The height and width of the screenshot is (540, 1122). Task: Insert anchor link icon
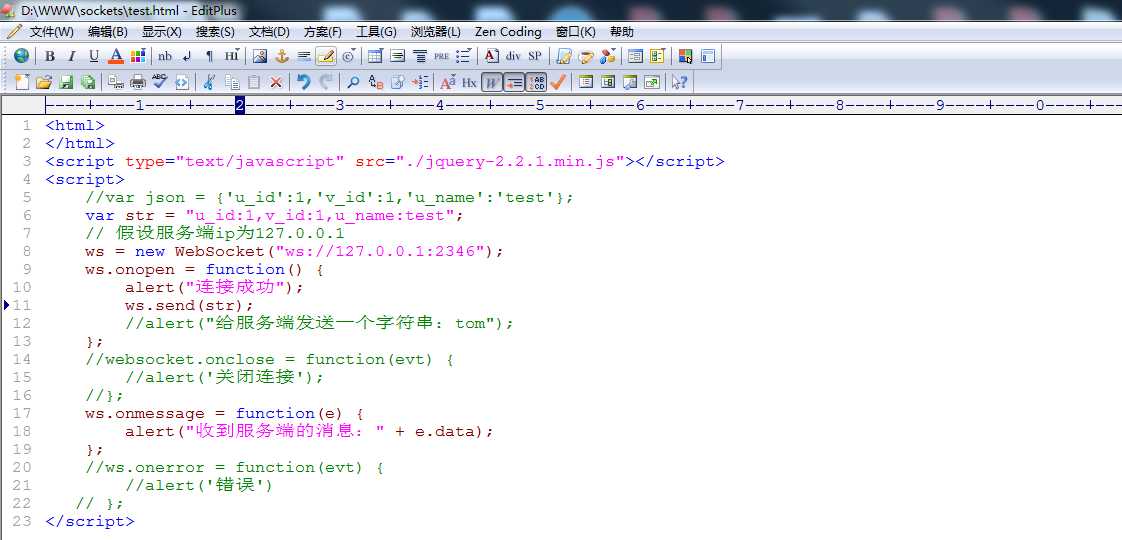282,57
